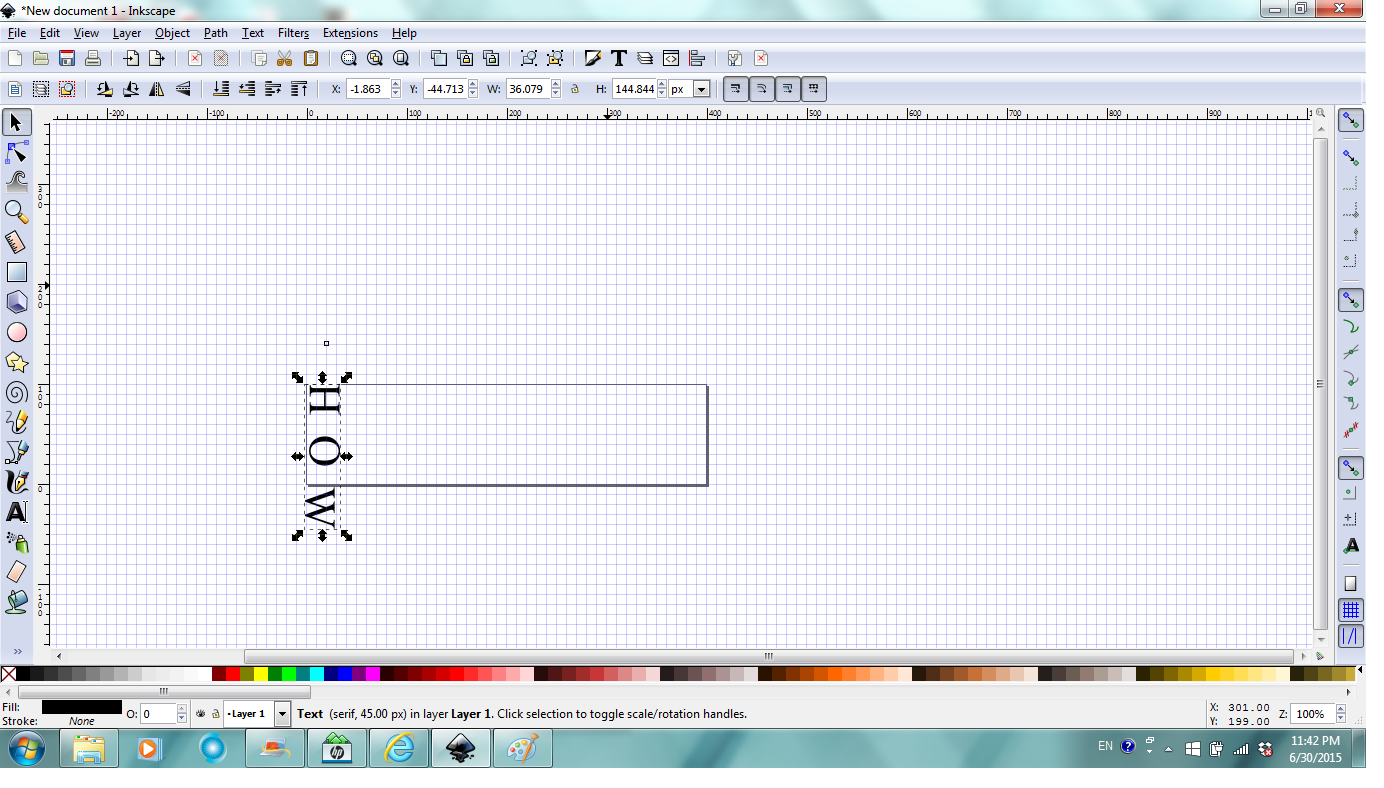Choose the Tweak tool
The width and height of the screenshot is (1384, 788).
click(17, 181)
